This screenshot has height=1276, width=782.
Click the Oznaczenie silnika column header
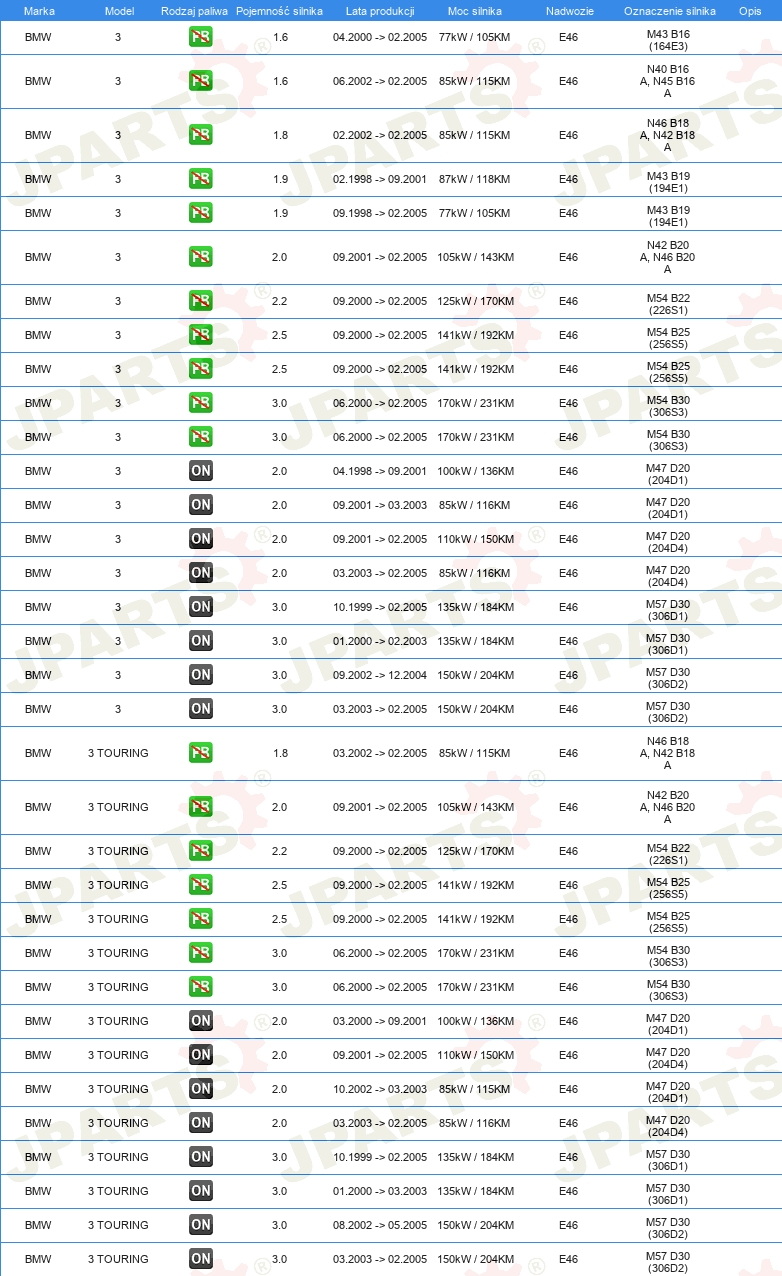669,11
